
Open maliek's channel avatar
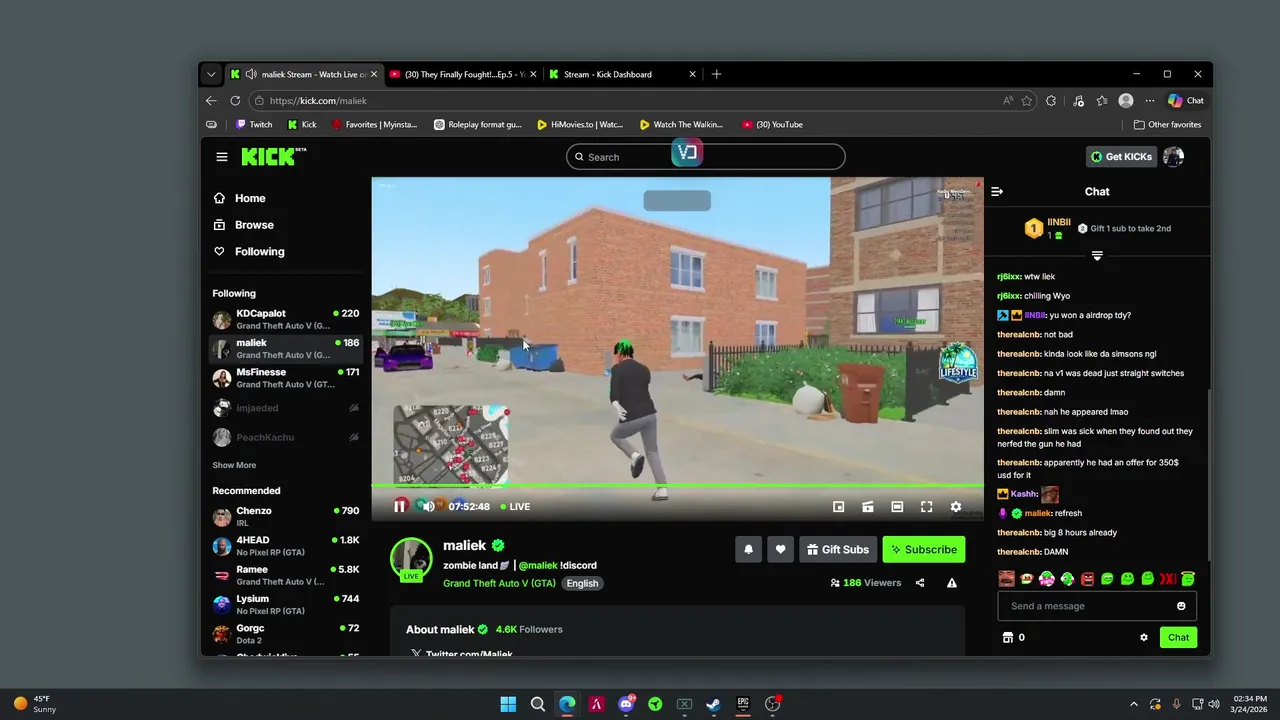pyautogui.click(x=411, y=559)
